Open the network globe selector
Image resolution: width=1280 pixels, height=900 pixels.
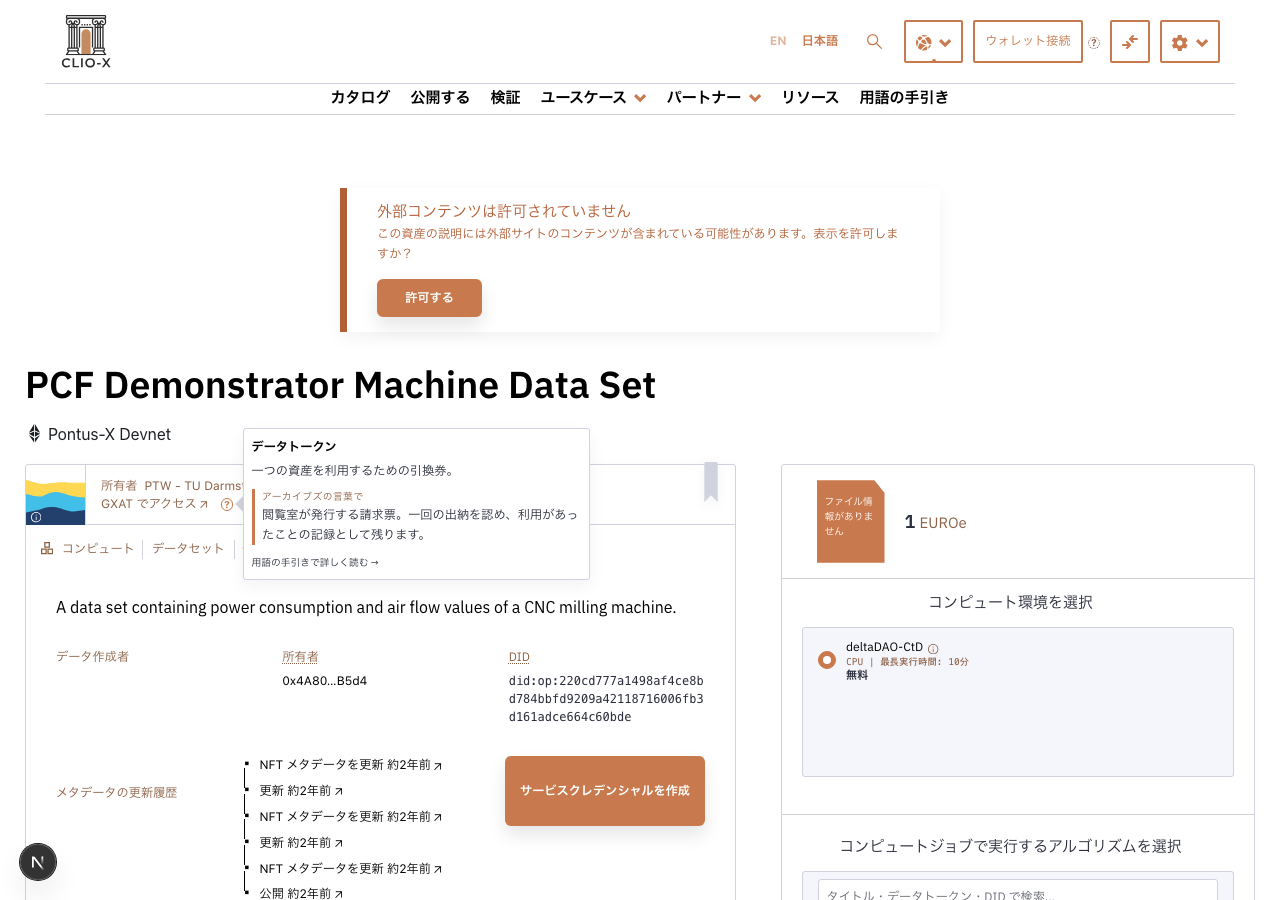click(x=933, y=42)
